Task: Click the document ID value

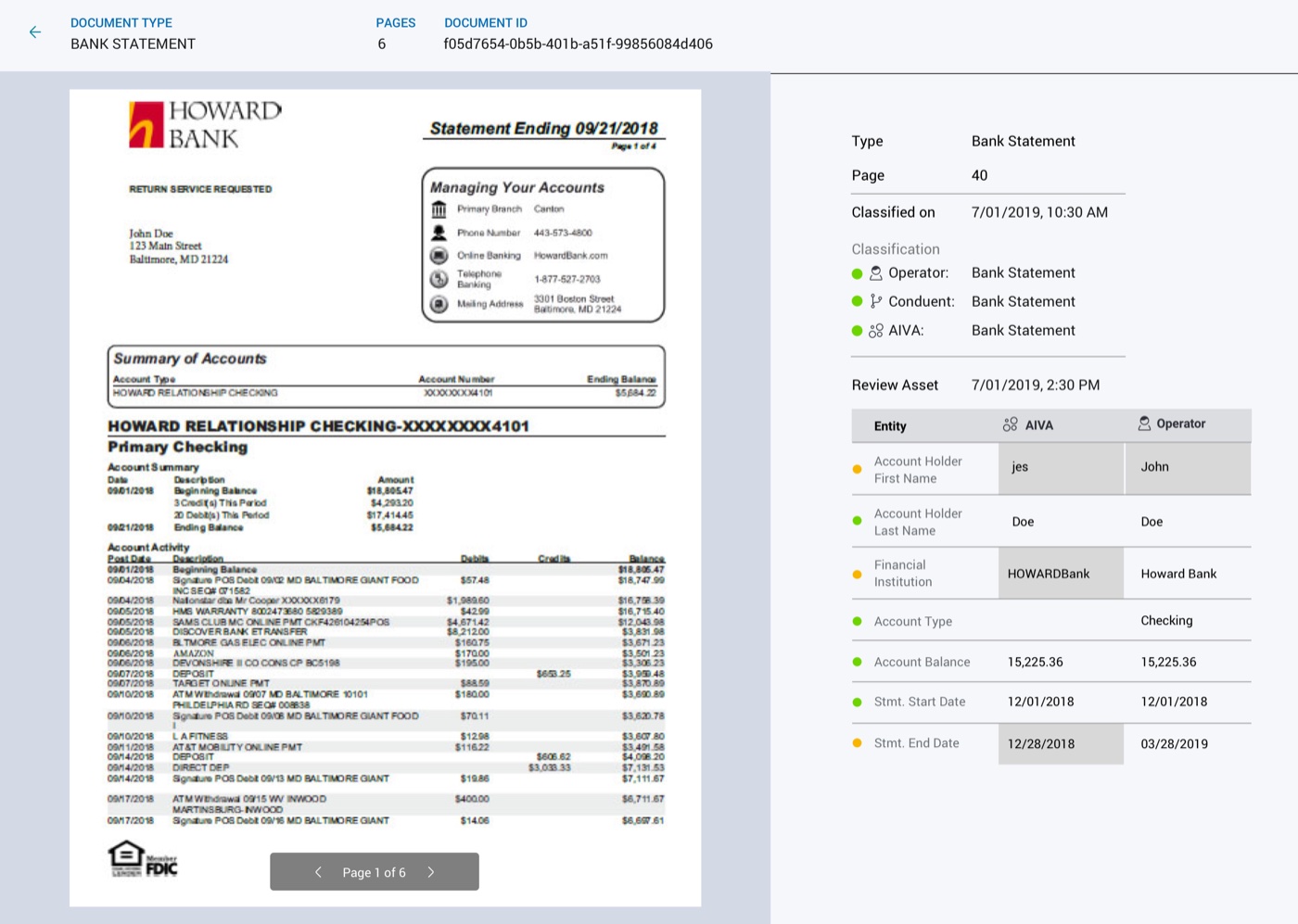Action: [x=579, y=44]
